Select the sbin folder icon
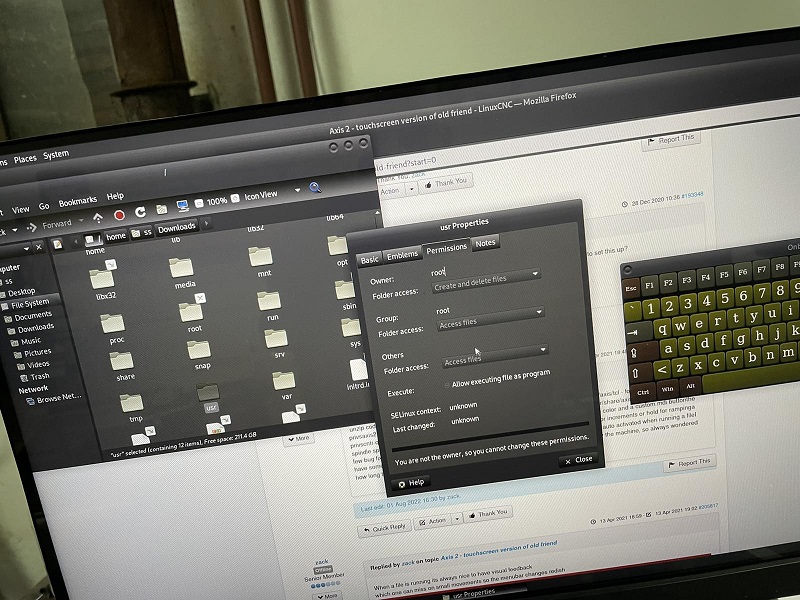This screenshot has width=800, height=600. (x=344, y=290)
